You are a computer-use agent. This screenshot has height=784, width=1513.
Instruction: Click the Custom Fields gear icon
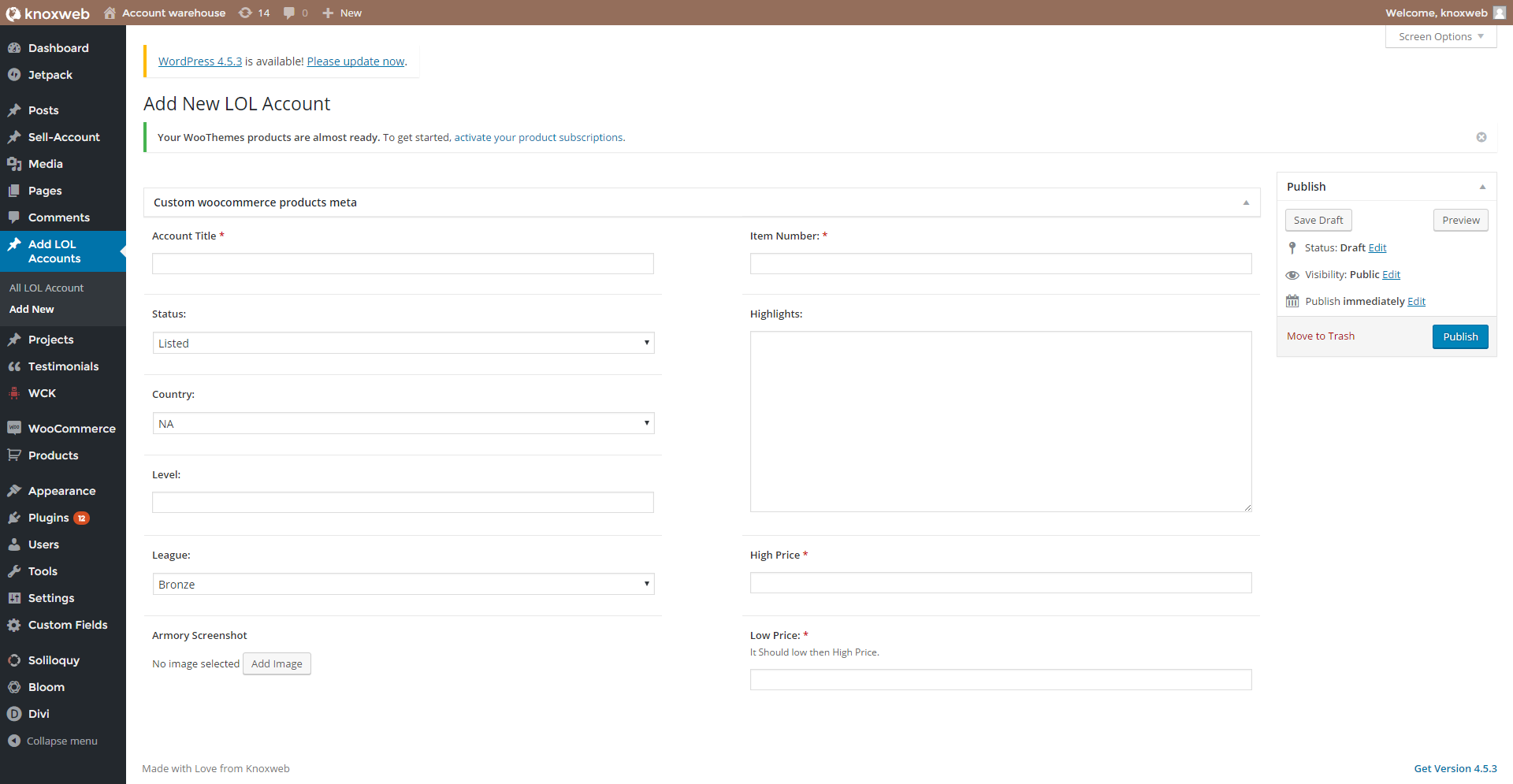pyautogui.click(x=14, y=625)
